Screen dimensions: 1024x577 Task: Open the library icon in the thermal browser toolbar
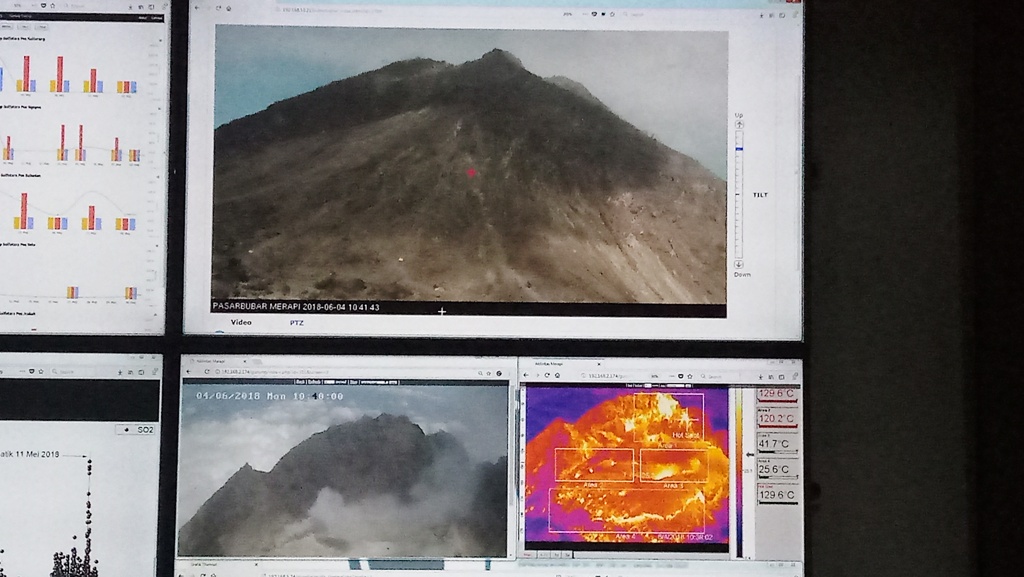coord(770,375)
